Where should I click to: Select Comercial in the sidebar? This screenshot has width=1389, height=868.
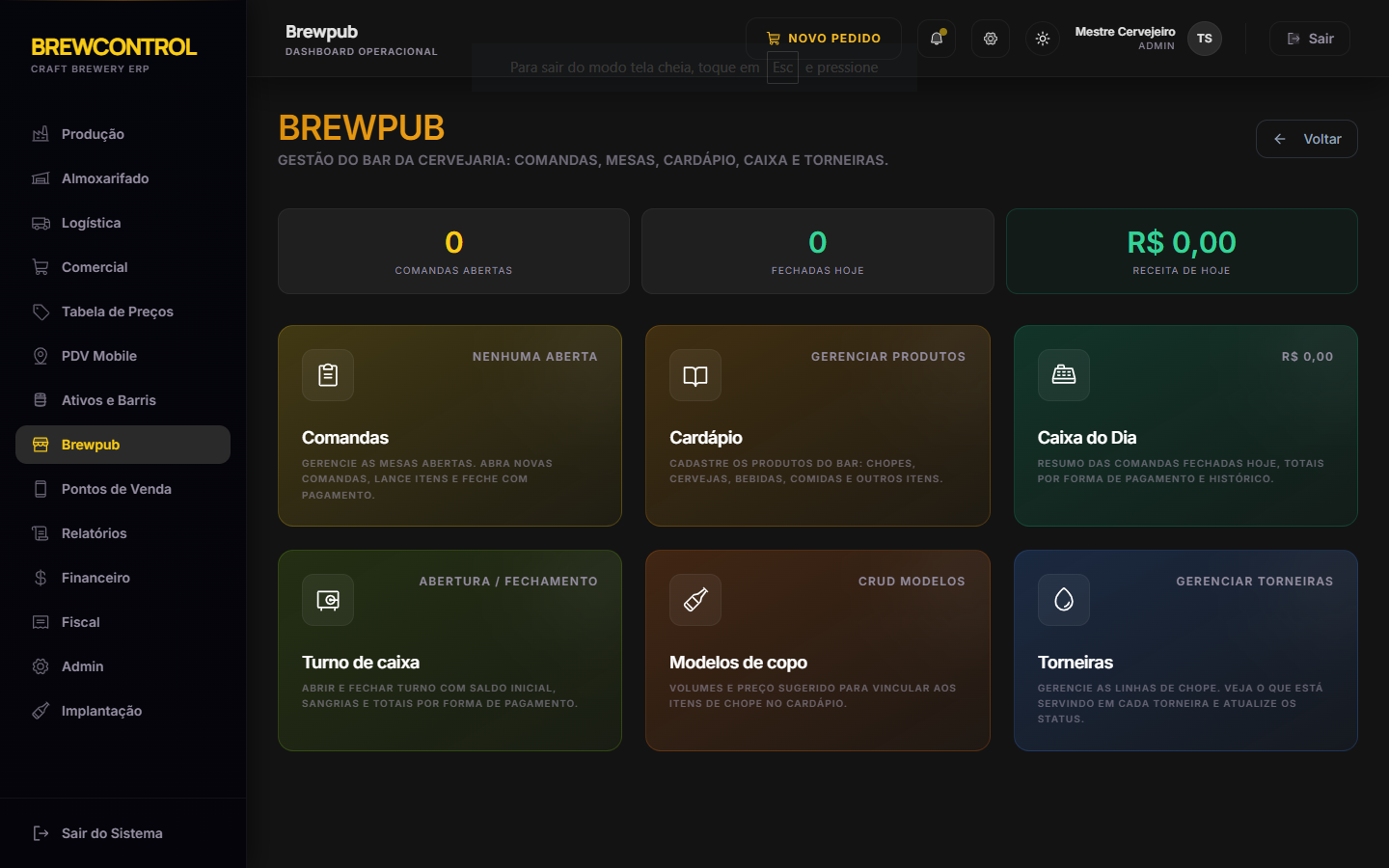click(123, 267)
